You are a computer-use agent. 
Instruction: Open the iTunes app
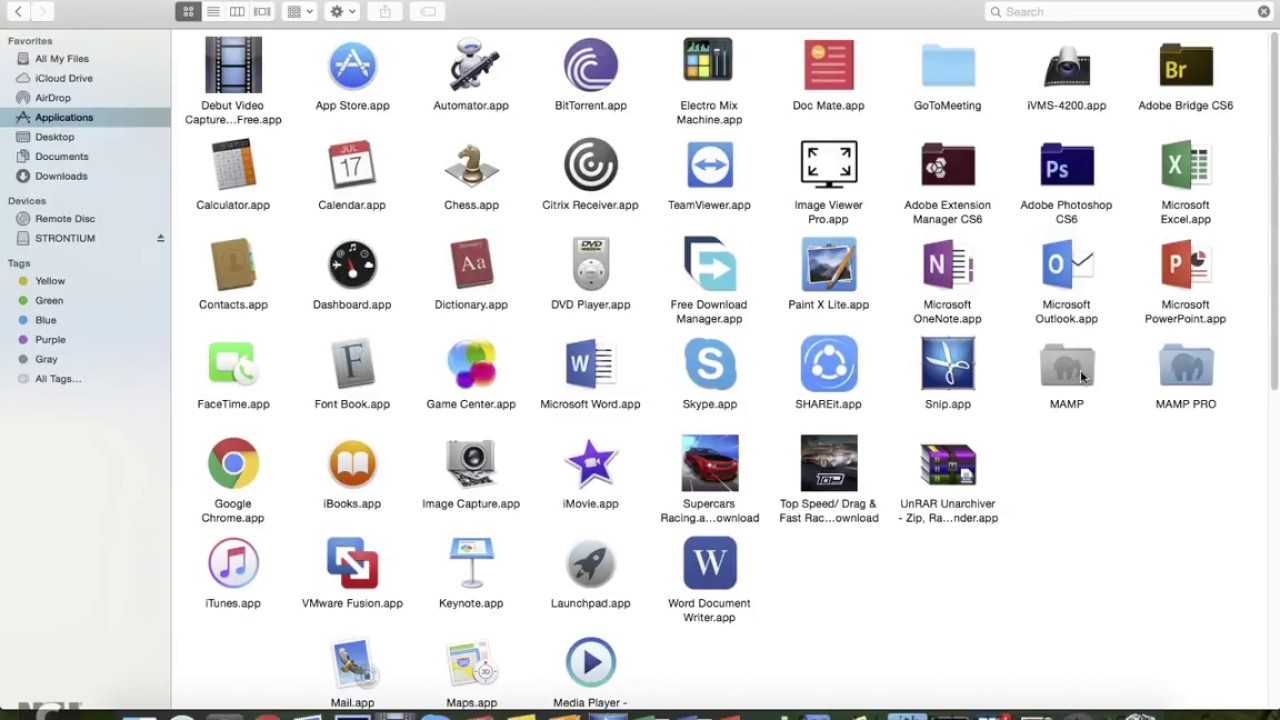(233, 563)
